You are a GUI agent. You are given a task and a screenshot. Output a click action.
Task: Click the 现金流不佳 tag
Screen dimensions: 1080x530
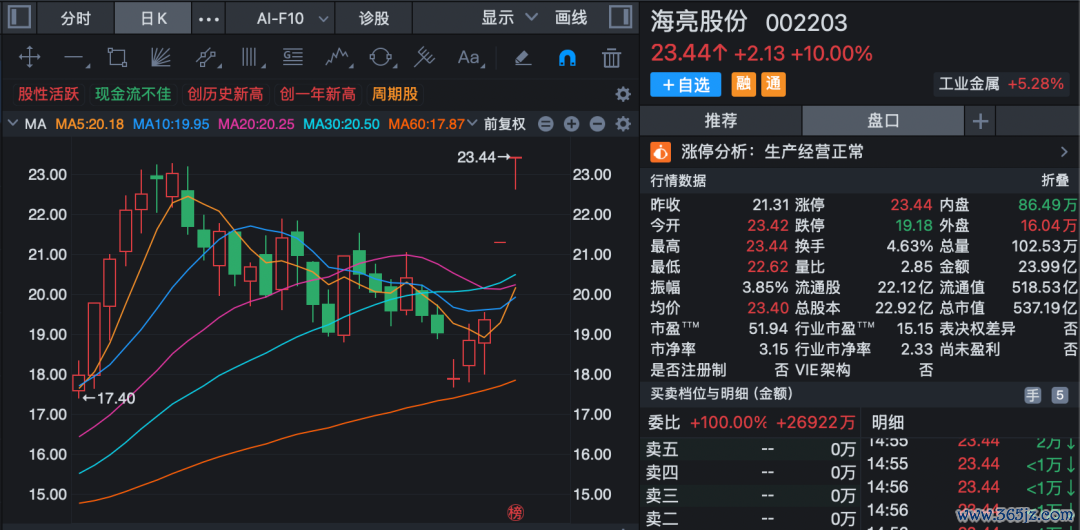(133, 94)
